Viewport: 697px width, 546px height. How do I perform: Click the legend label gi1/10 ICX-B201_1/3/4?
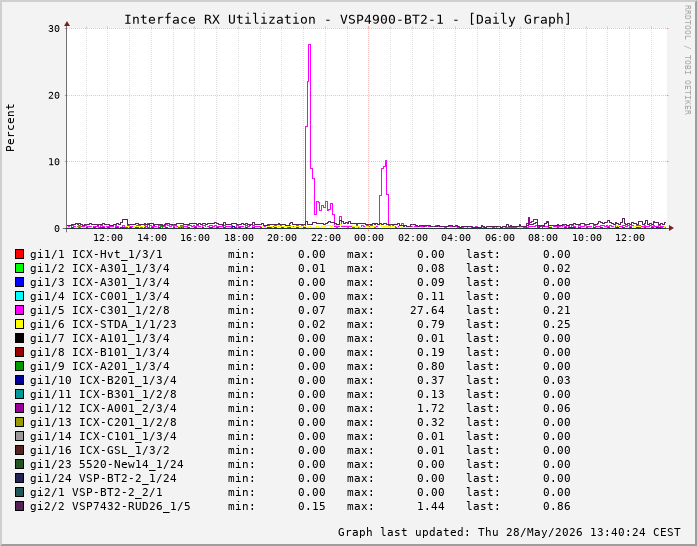103,380
